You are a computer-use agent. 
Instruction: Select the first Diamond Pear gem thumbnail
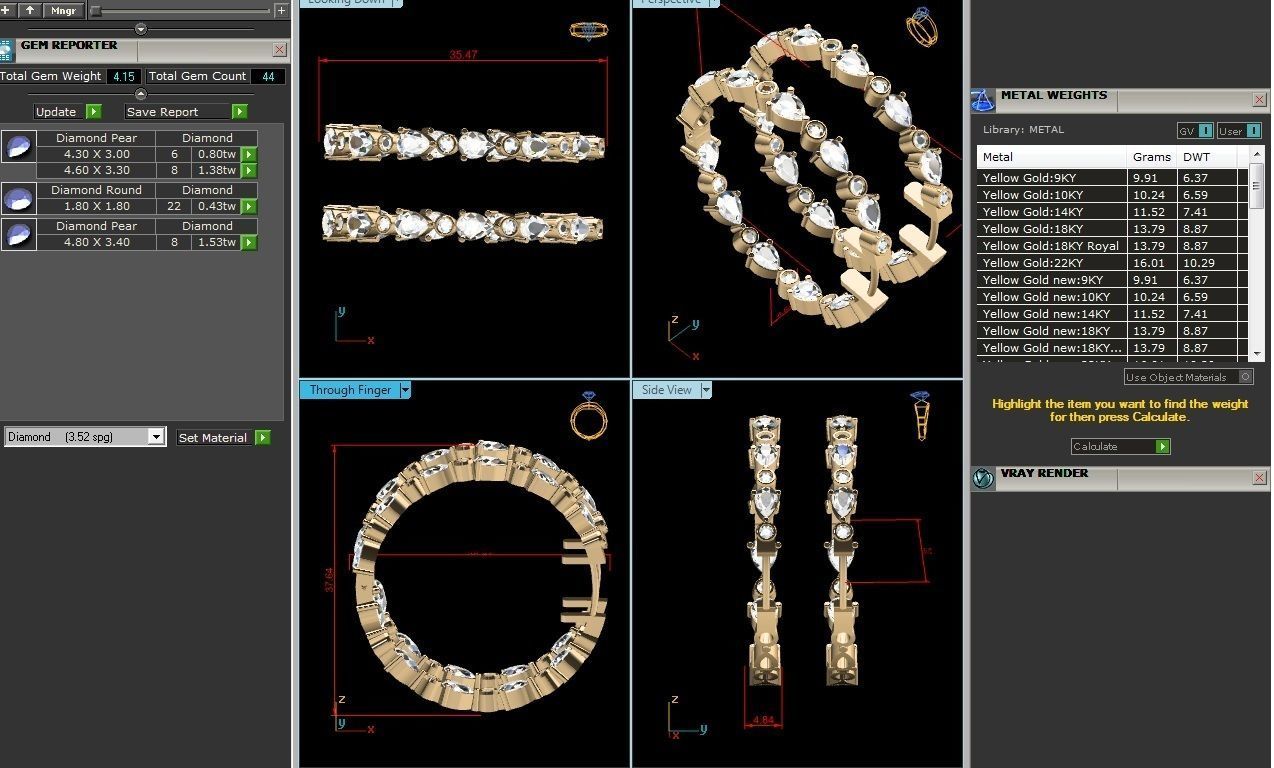[x=18, y=147]
